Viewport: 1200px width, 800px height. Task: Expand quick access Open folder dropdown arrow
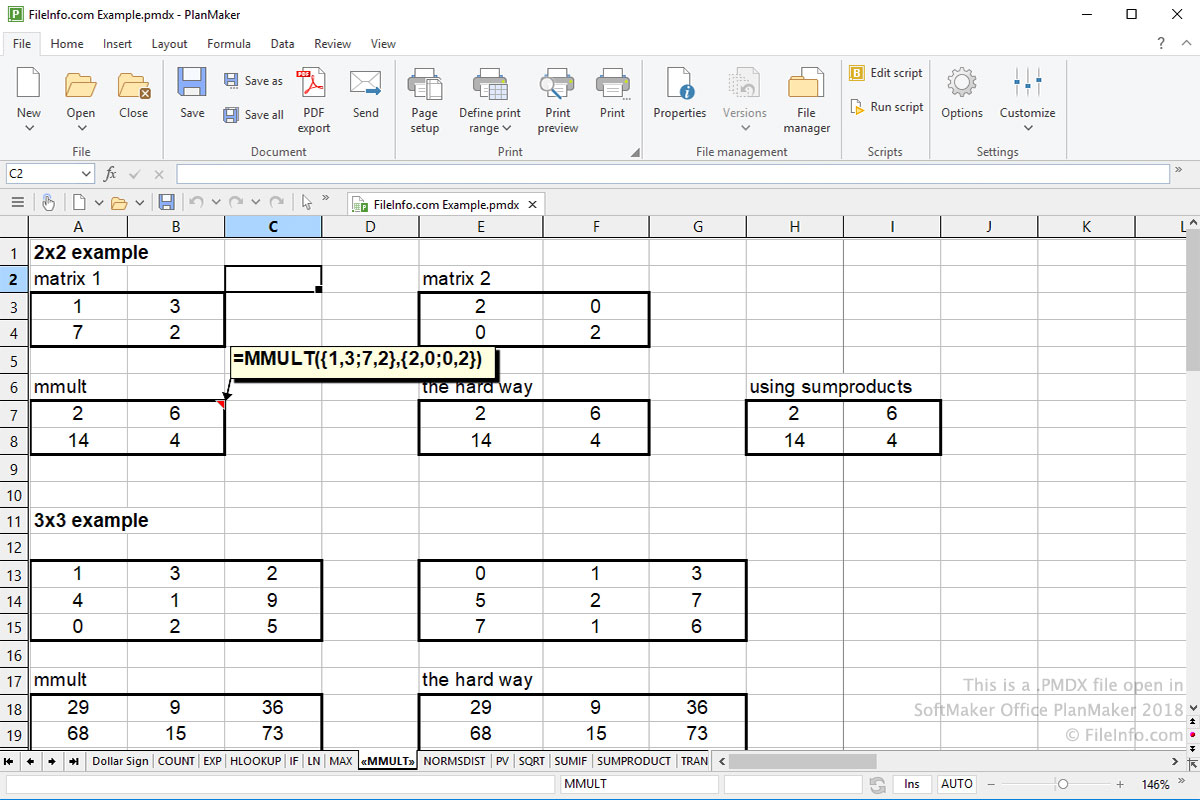tap(140, 203)
